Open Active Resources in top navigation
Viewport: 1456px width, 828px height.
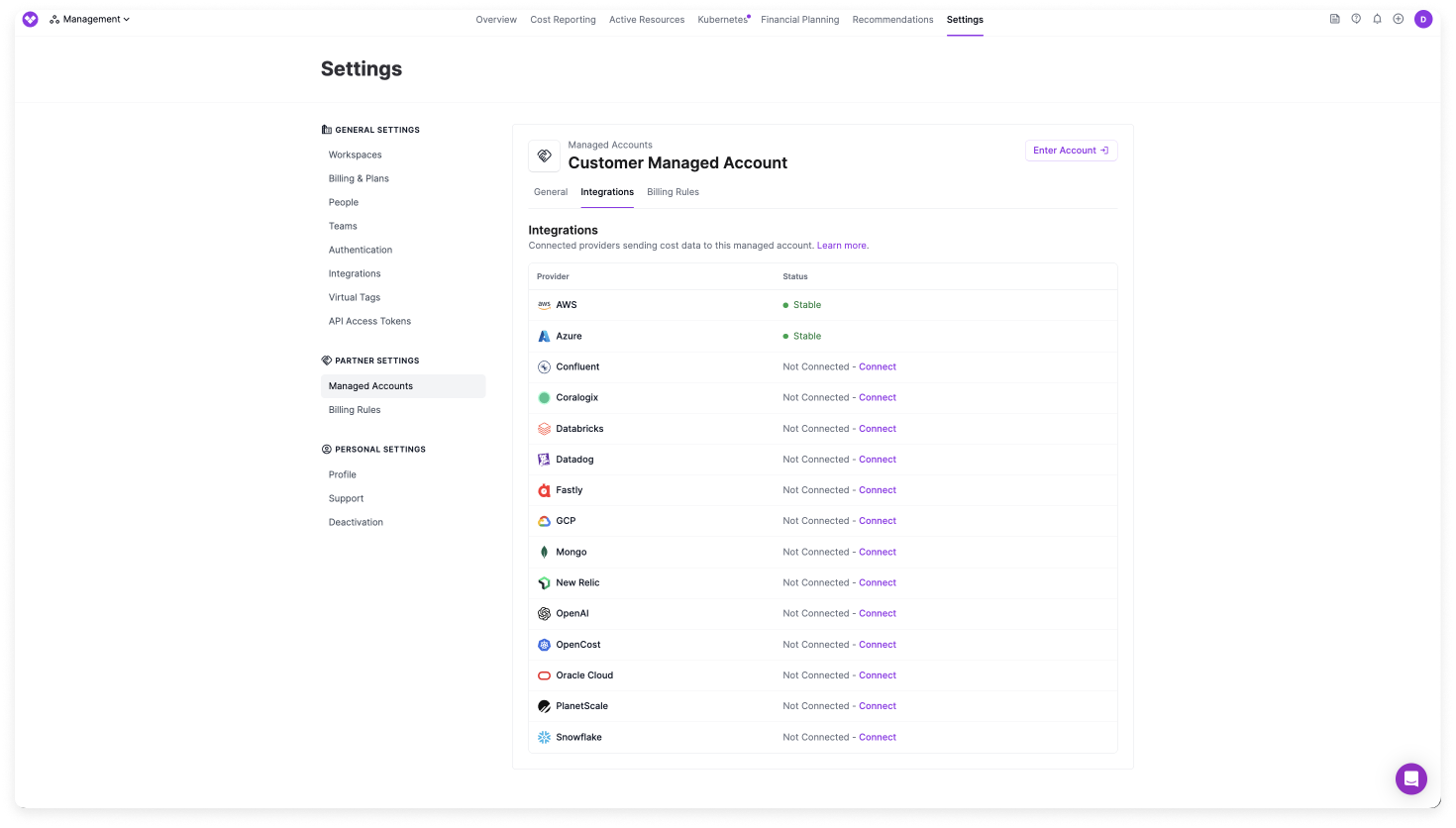(647, 20)
